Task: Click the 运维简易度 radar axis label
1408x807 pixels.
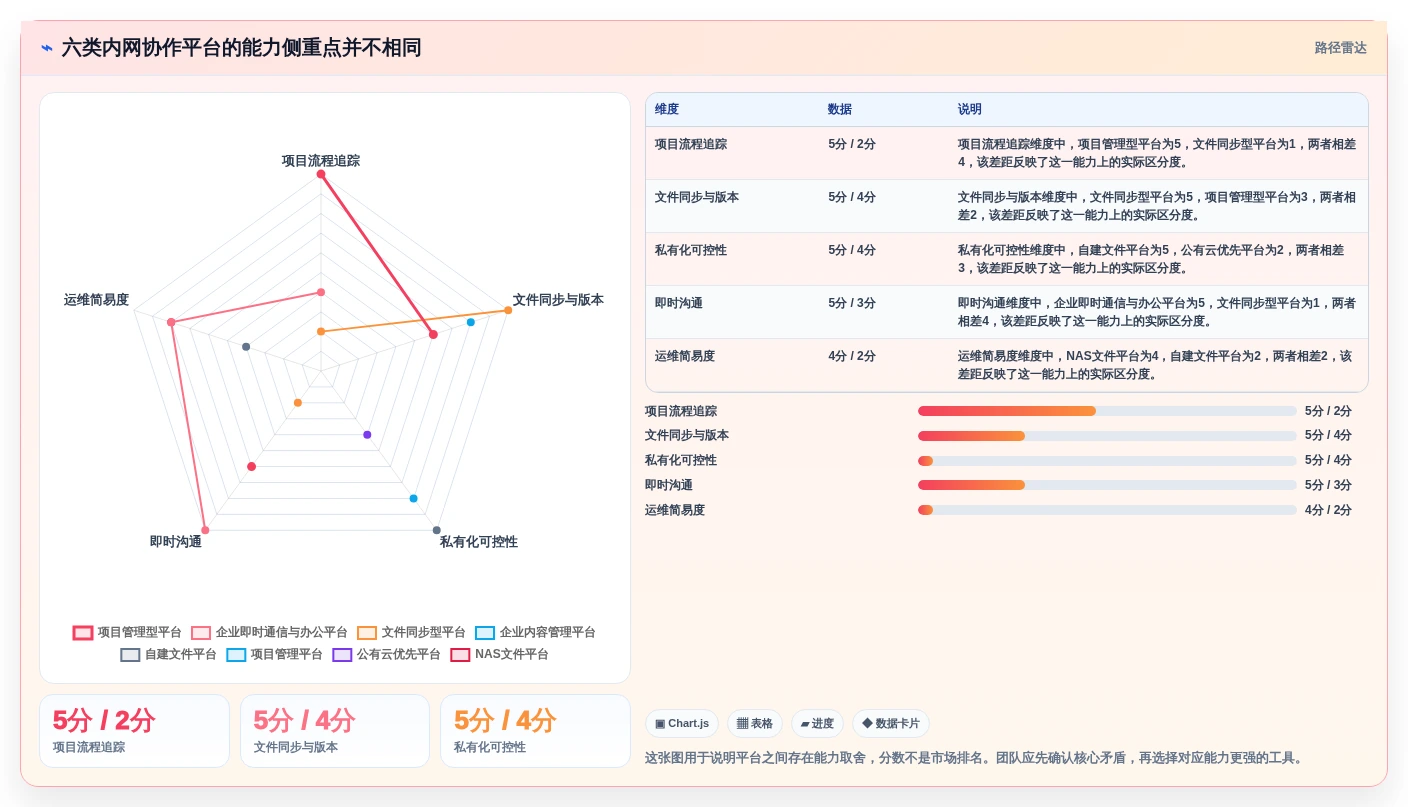Action: click(96, 300)
